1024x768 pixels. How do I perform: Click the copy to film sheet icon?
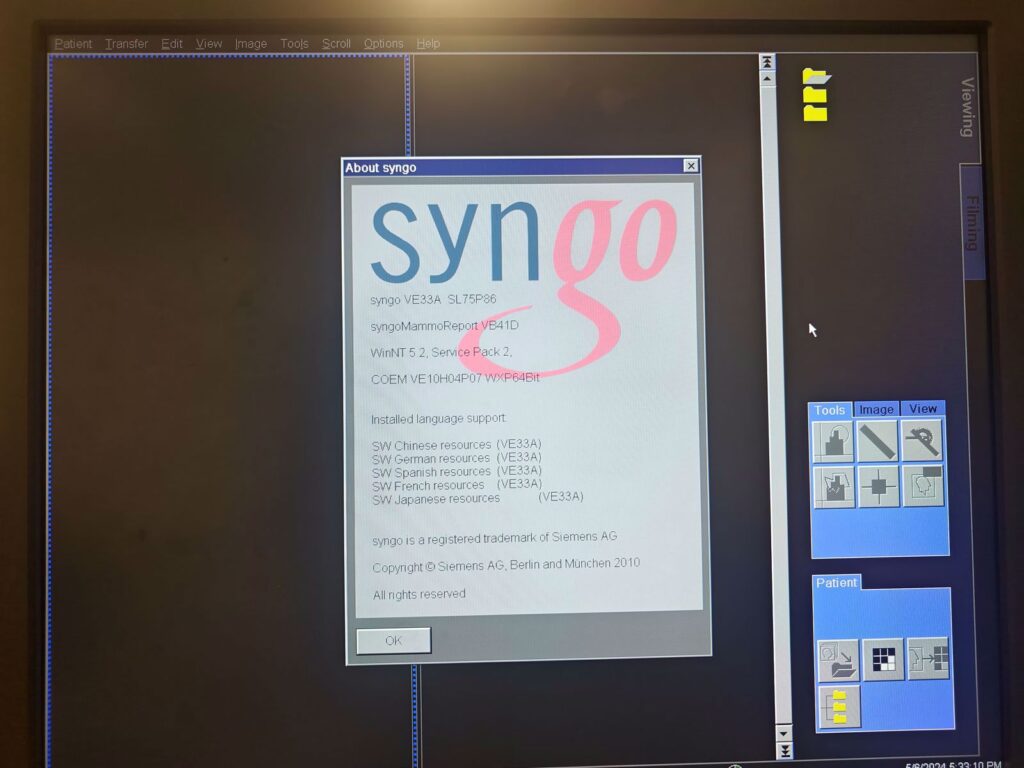point(928,658)
